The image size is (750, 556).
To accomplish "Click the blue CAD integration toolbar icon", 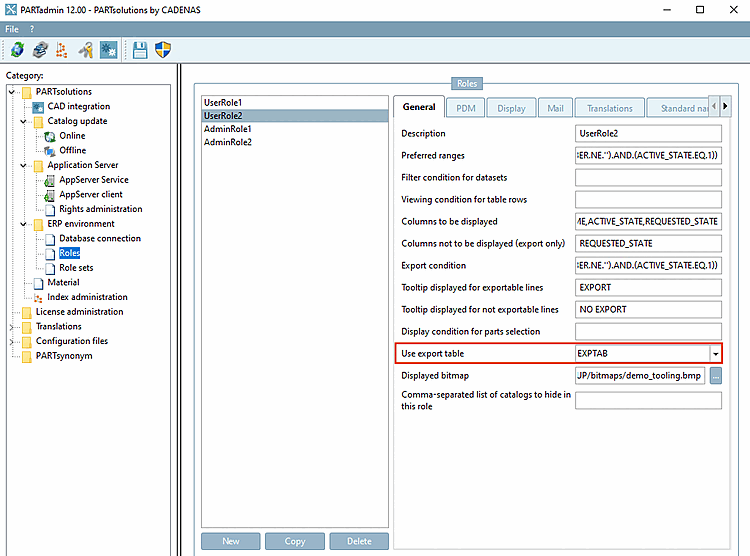I will (x=109, y=50).
